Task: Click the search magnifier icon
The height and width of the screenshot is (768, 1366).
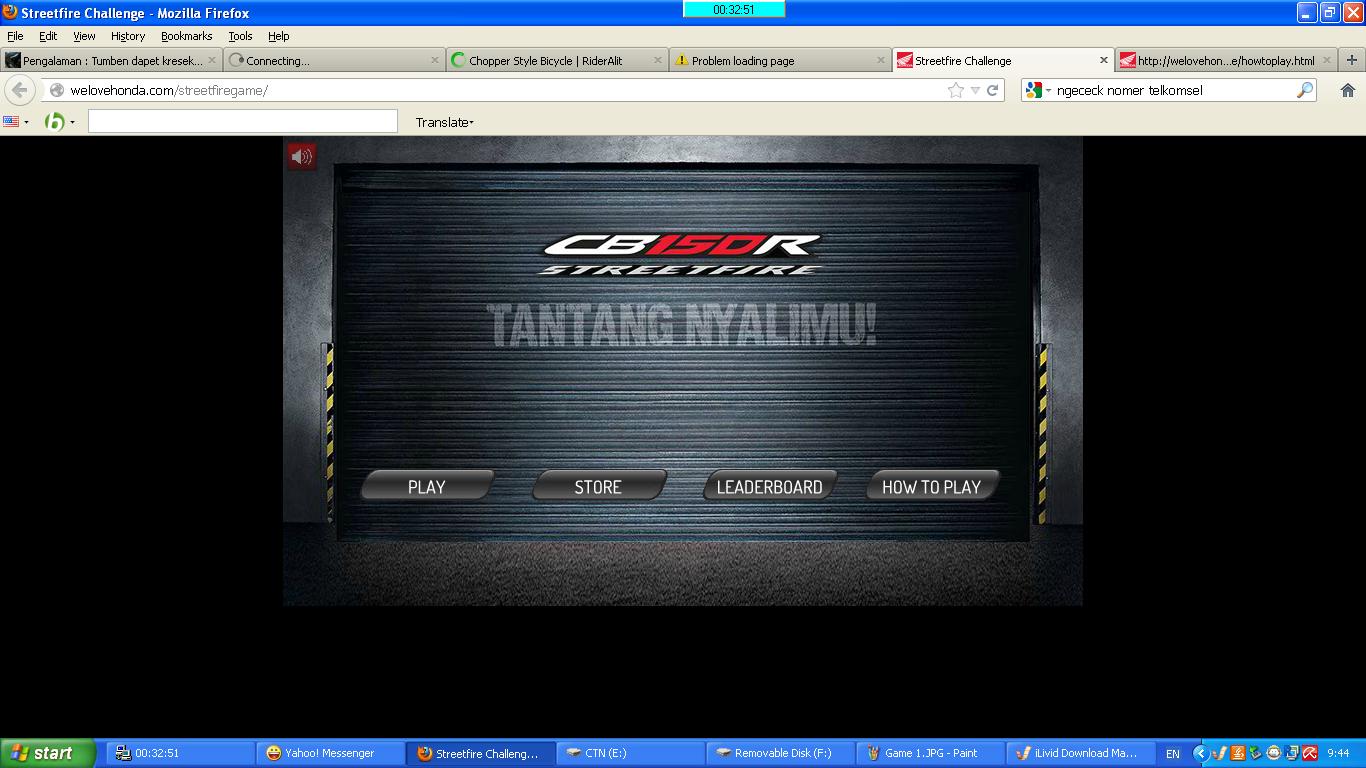Action: pyautogui.click(x=1304, y=90)
